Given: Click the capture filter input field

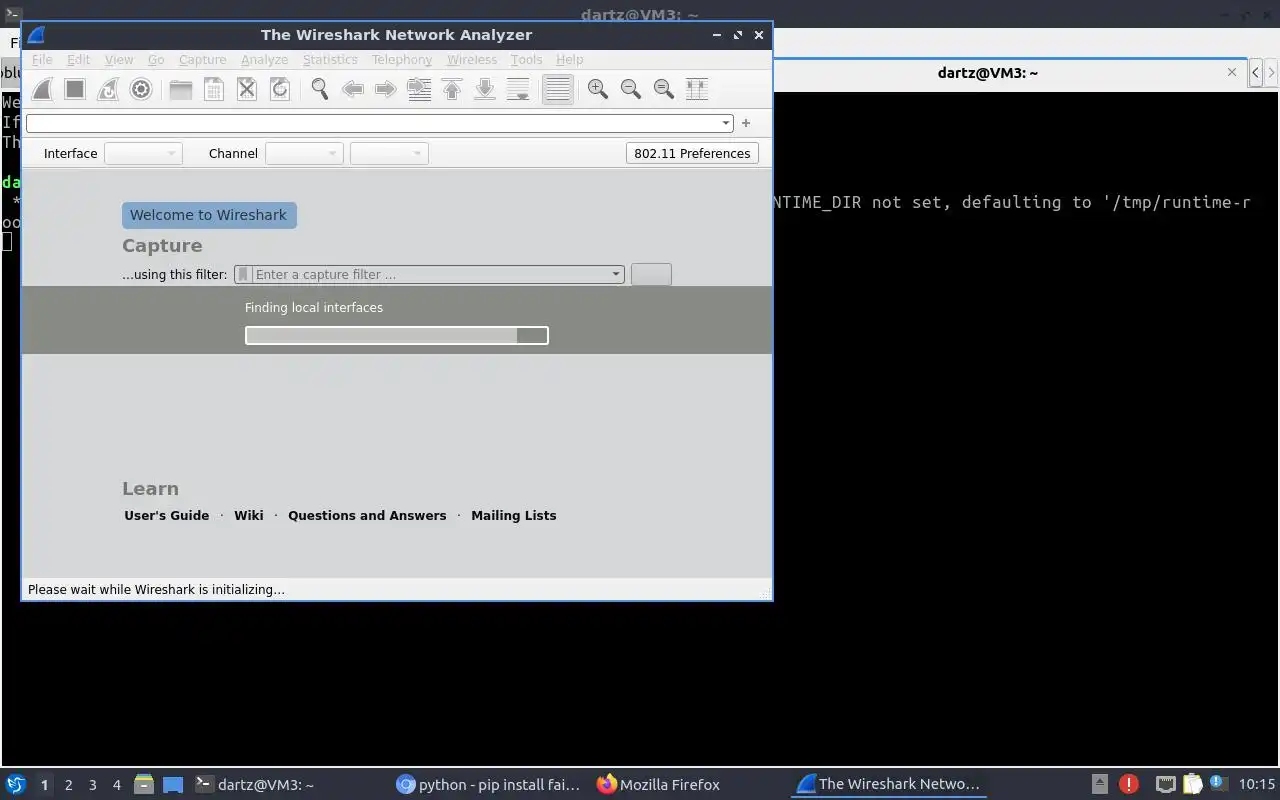Looking at the screenshot, I should (x=430, y=274).
